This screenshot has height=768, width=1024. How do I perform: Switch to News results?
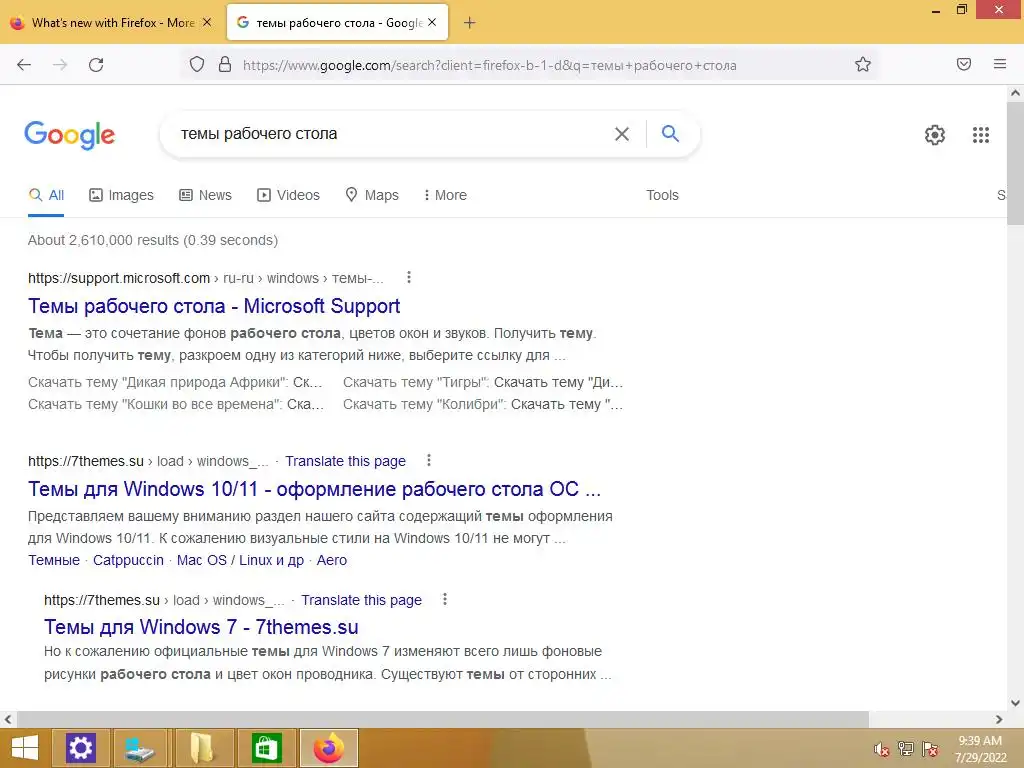(205, 195)
